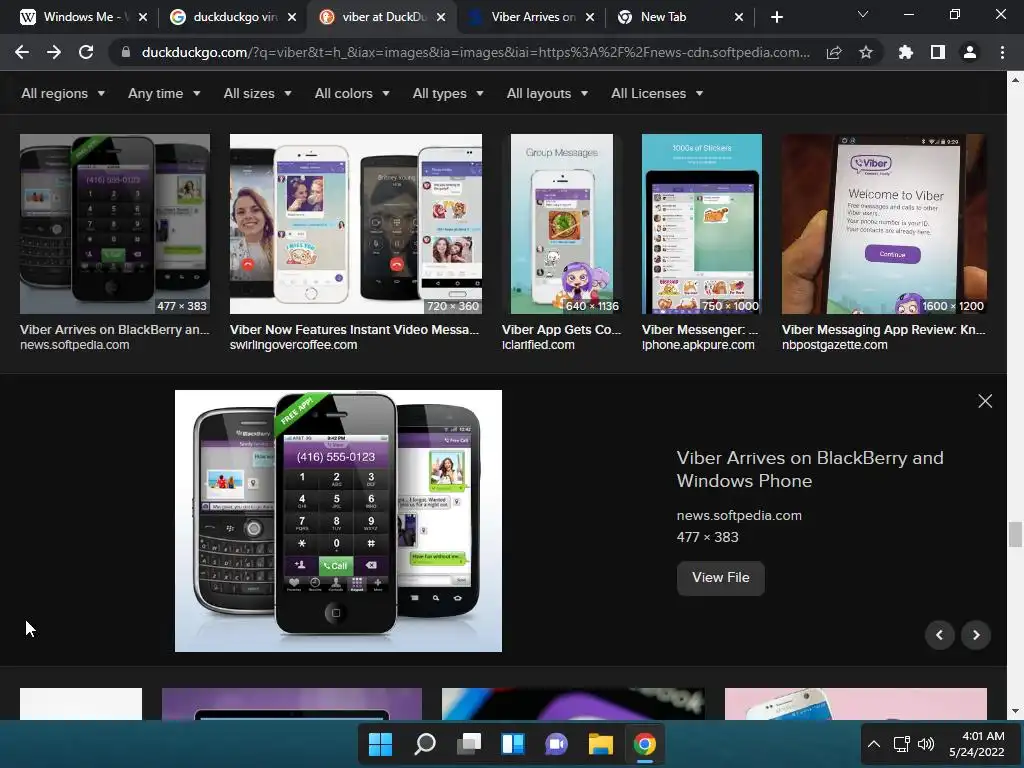
Task: Open the Viber Arrives on BlackBerry title link
Action: click(x=810, y=470)
